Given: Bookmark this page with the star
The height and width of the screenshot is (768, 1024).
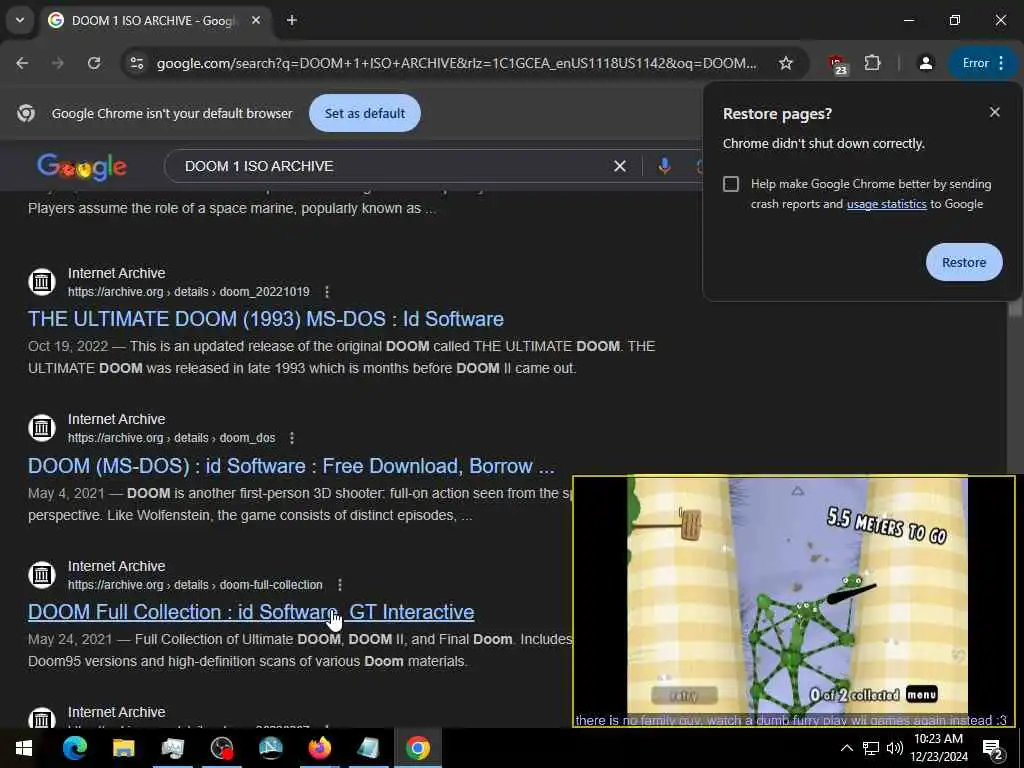Looking at the screenshot, I should 786,63.
